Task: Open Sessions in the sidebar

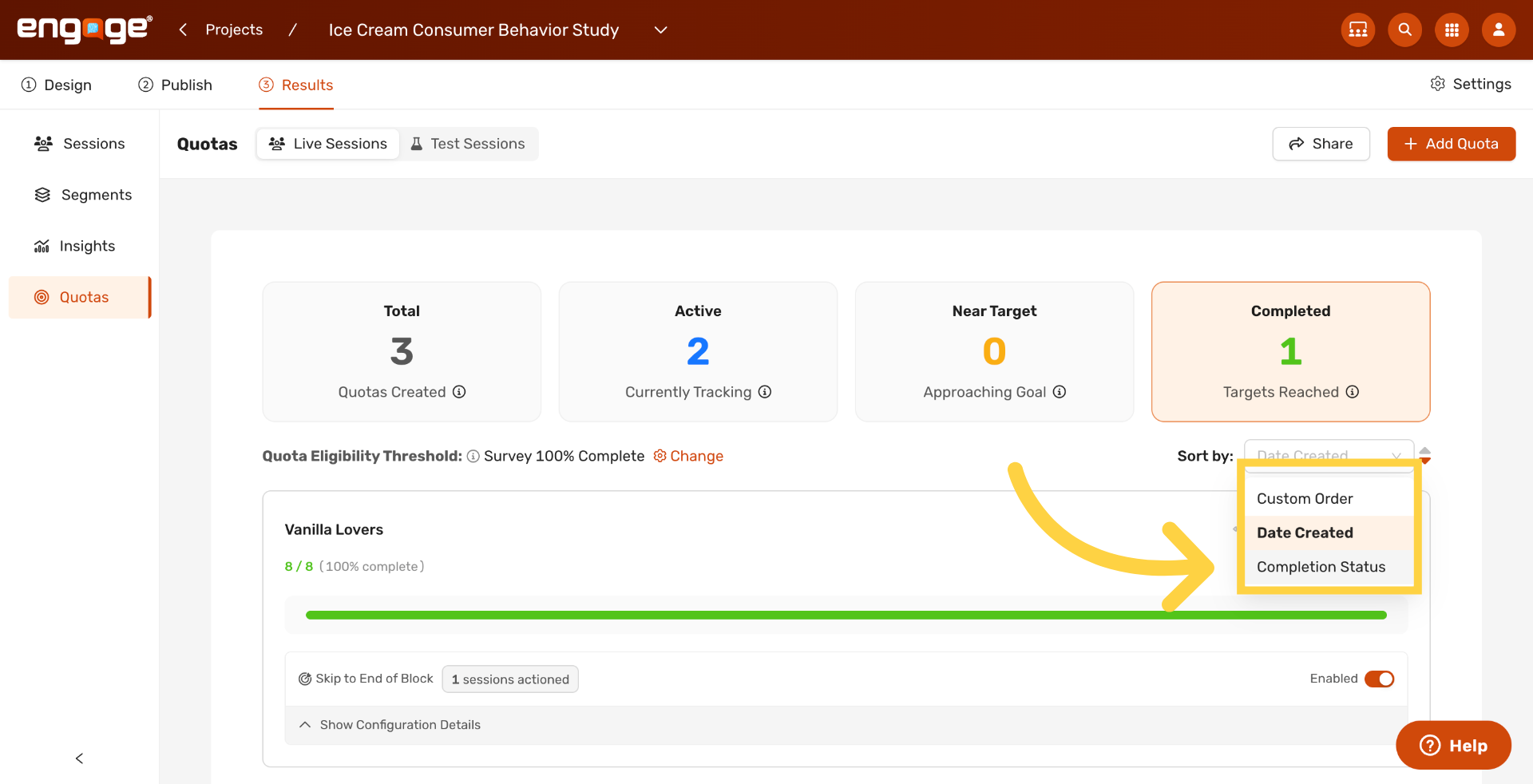Action: [80, 144]
